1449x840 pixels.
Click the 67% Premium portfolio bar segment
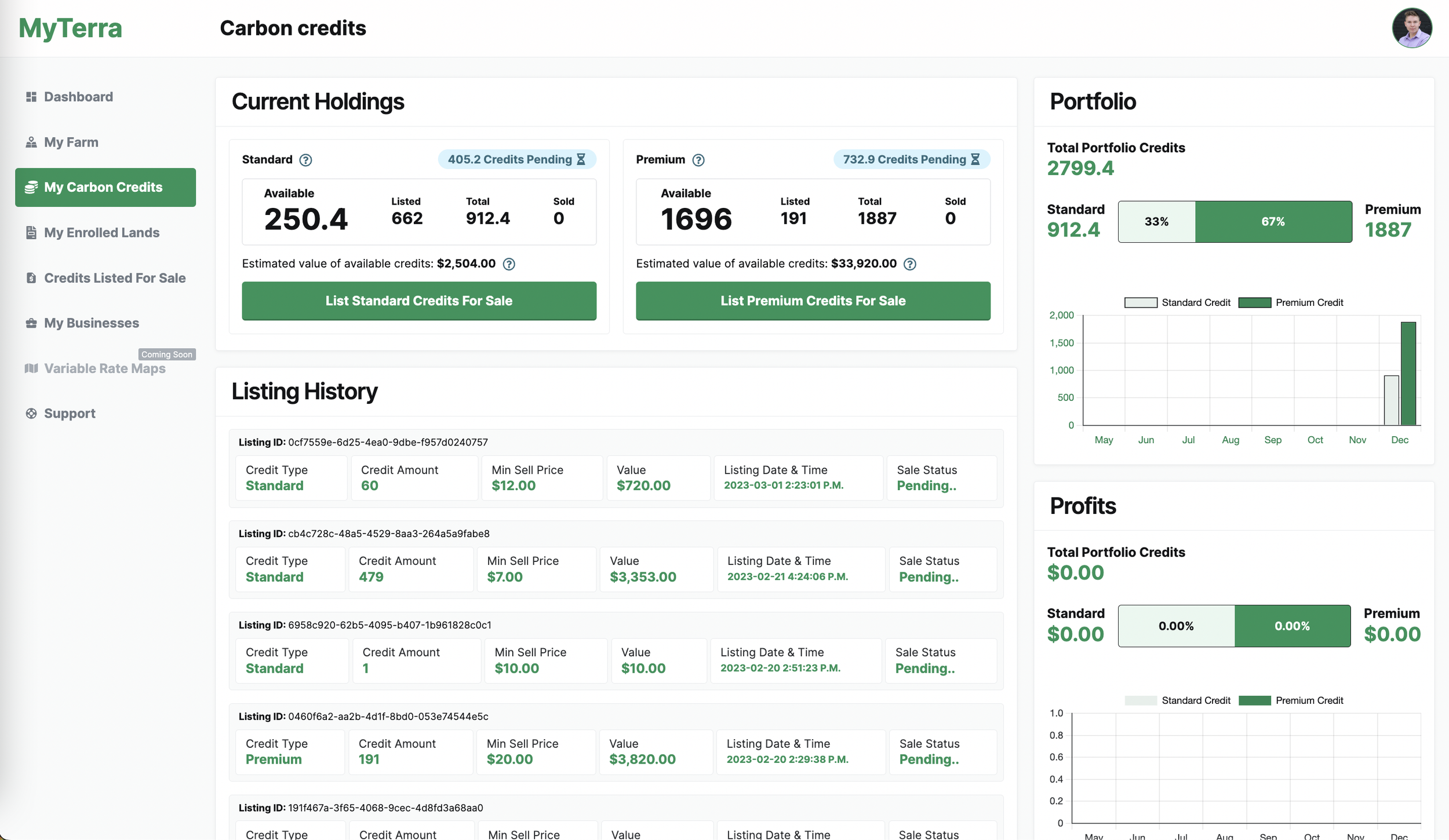coord(1273,222)
